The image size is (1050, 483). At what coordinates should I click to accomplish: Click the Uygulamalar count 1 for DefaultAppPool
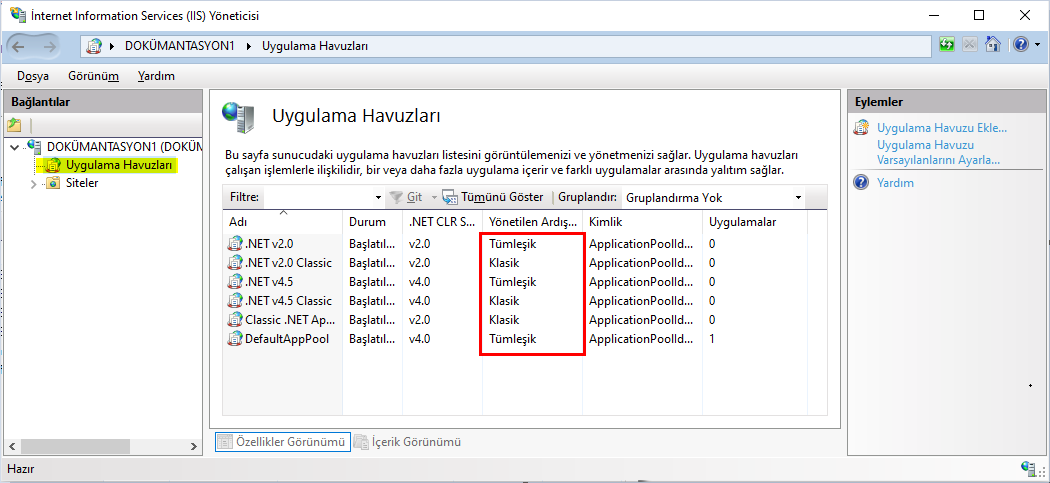[712, 339]
